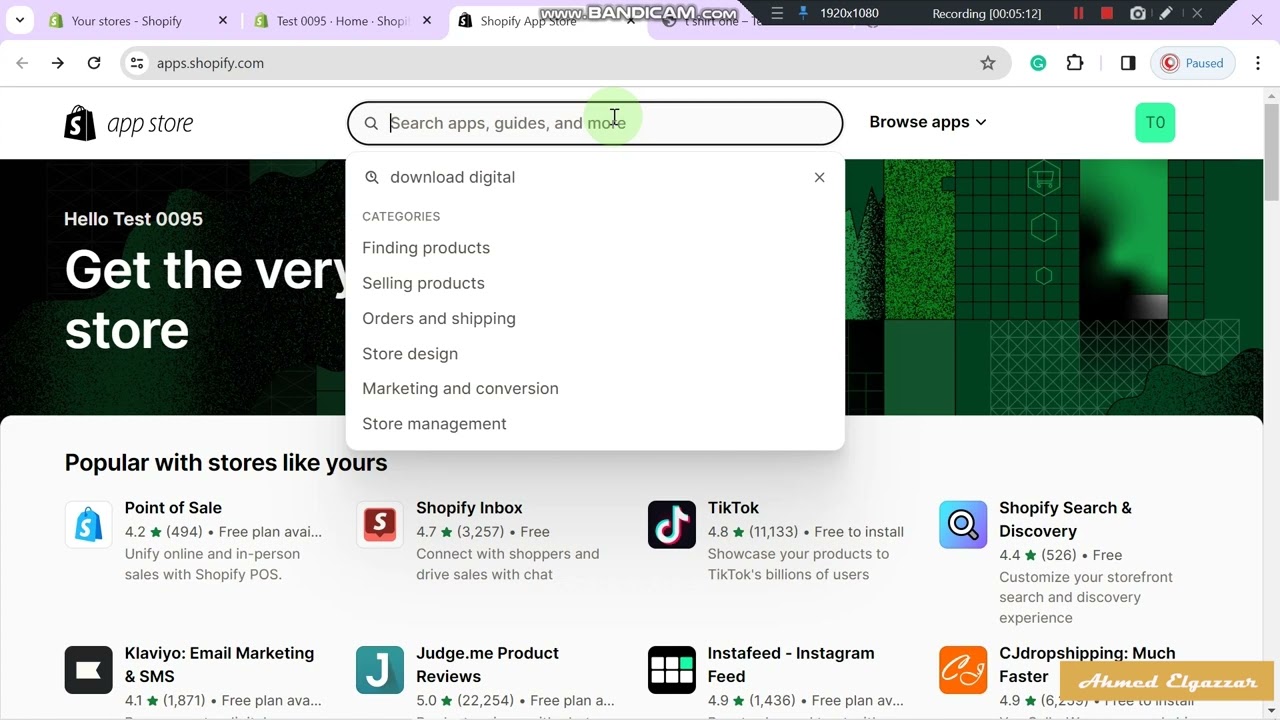Click the page vertical scrollbar thumb

1272,152
